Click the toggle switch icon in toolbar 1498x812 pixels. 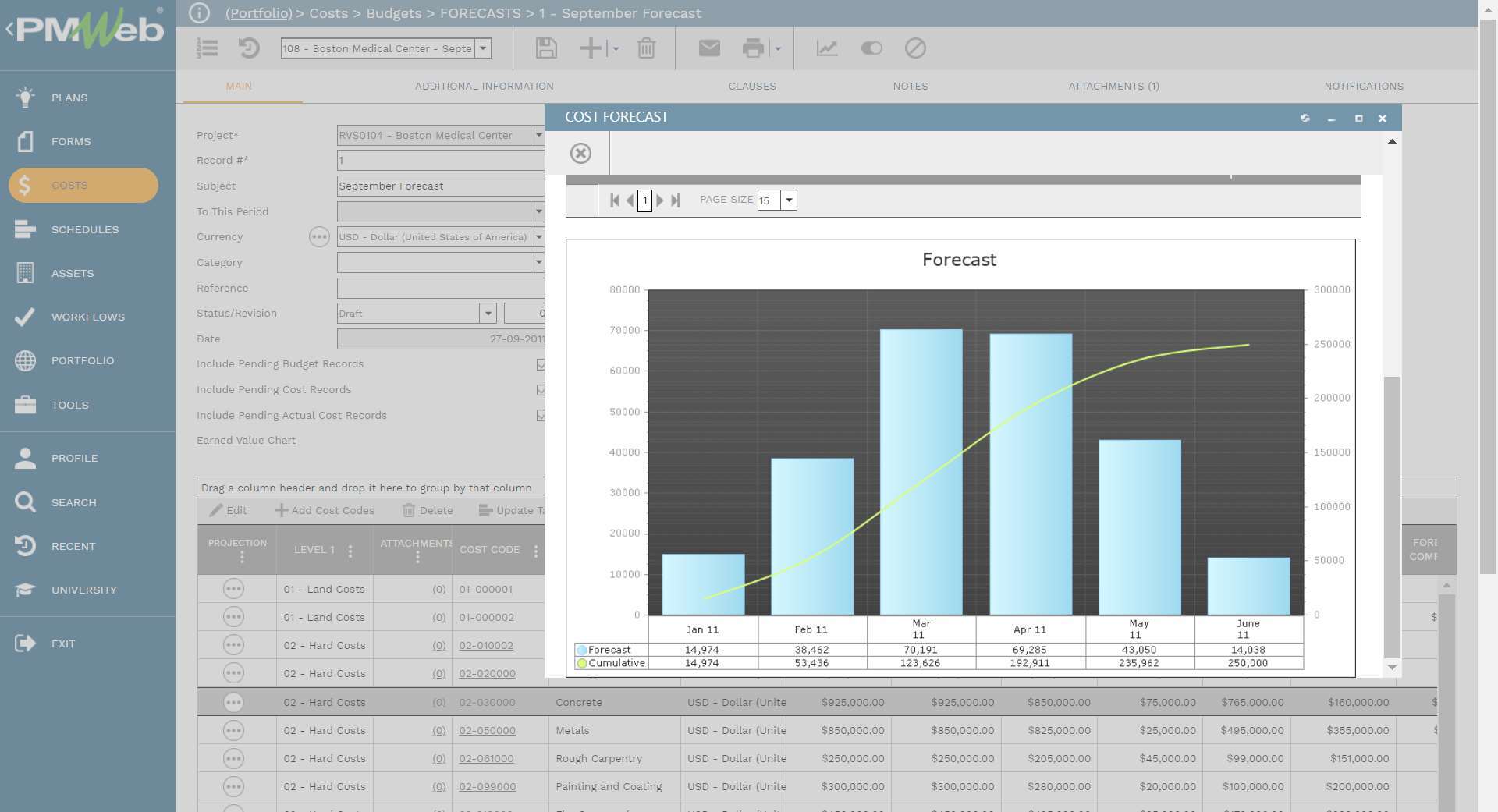tap(871, 48)
